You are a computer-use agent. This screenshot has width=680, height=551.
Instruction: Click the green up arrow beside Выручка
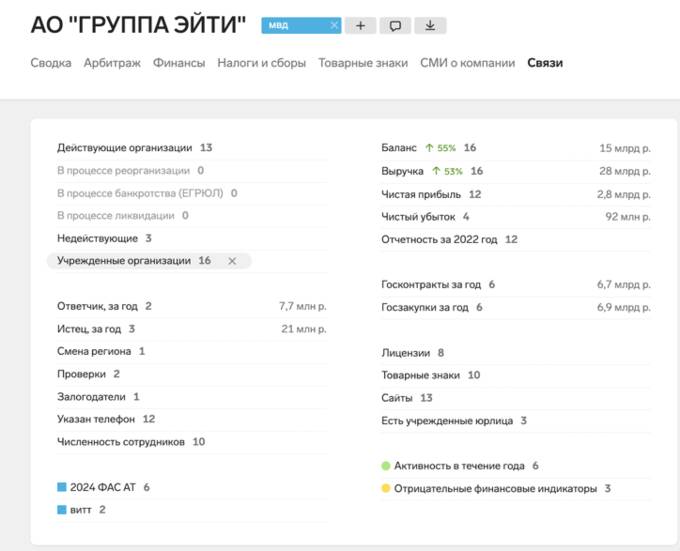click(436, 171)
